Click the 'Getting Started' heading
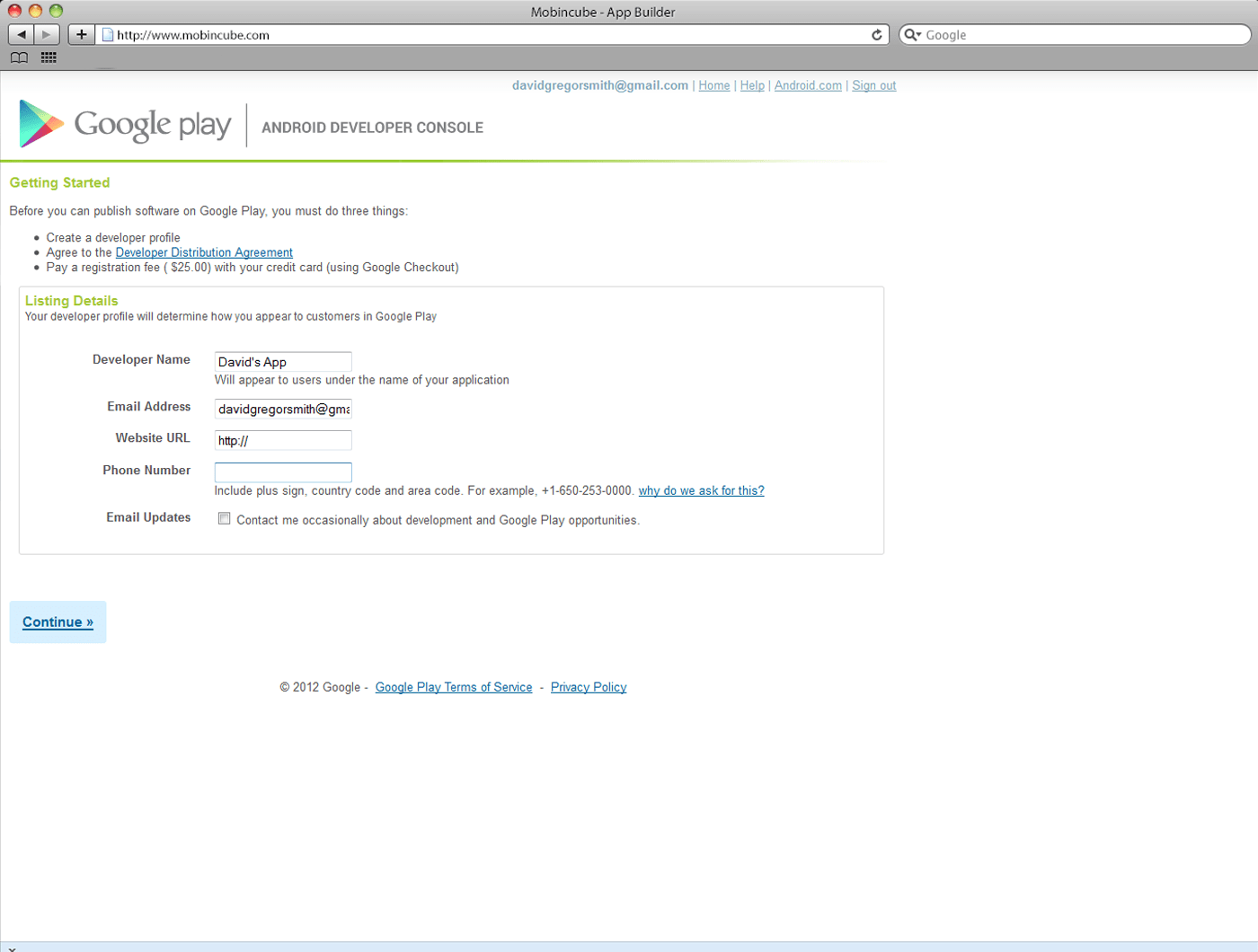Viewport: 1258px width, 952px height. click(59, 182)
